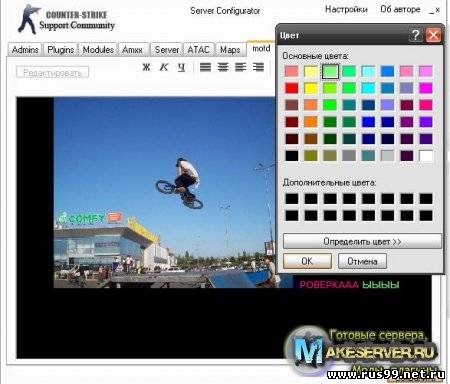The height and width of the screenshot is (384, 450).
Task: Open Об авторе menu item
Action: click(x=400, y=9)
